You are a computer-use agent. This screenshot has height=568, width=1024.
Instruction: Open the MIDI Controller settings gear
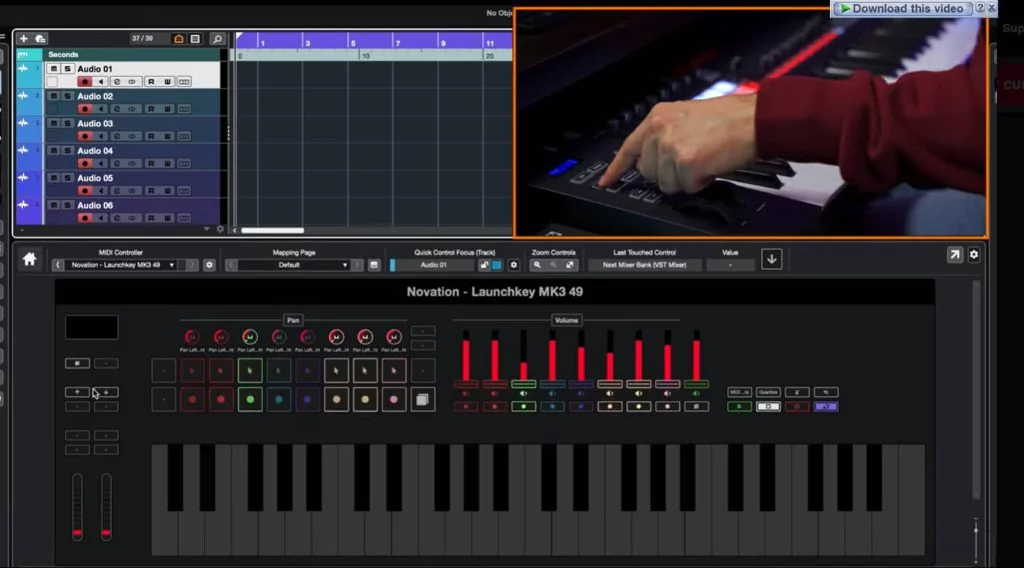tap(209, 265)
